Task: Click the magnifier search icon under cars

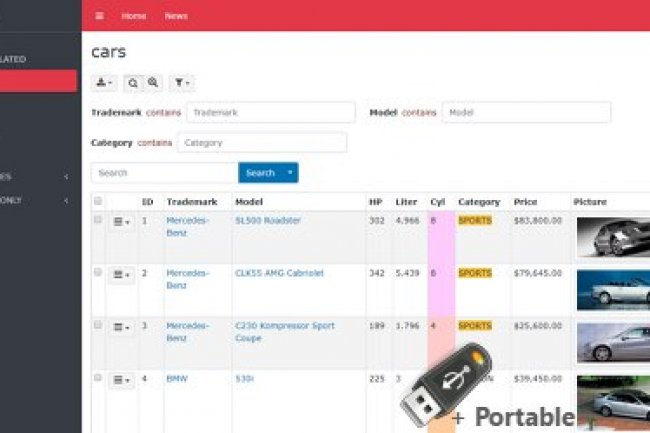Action: 133,83
